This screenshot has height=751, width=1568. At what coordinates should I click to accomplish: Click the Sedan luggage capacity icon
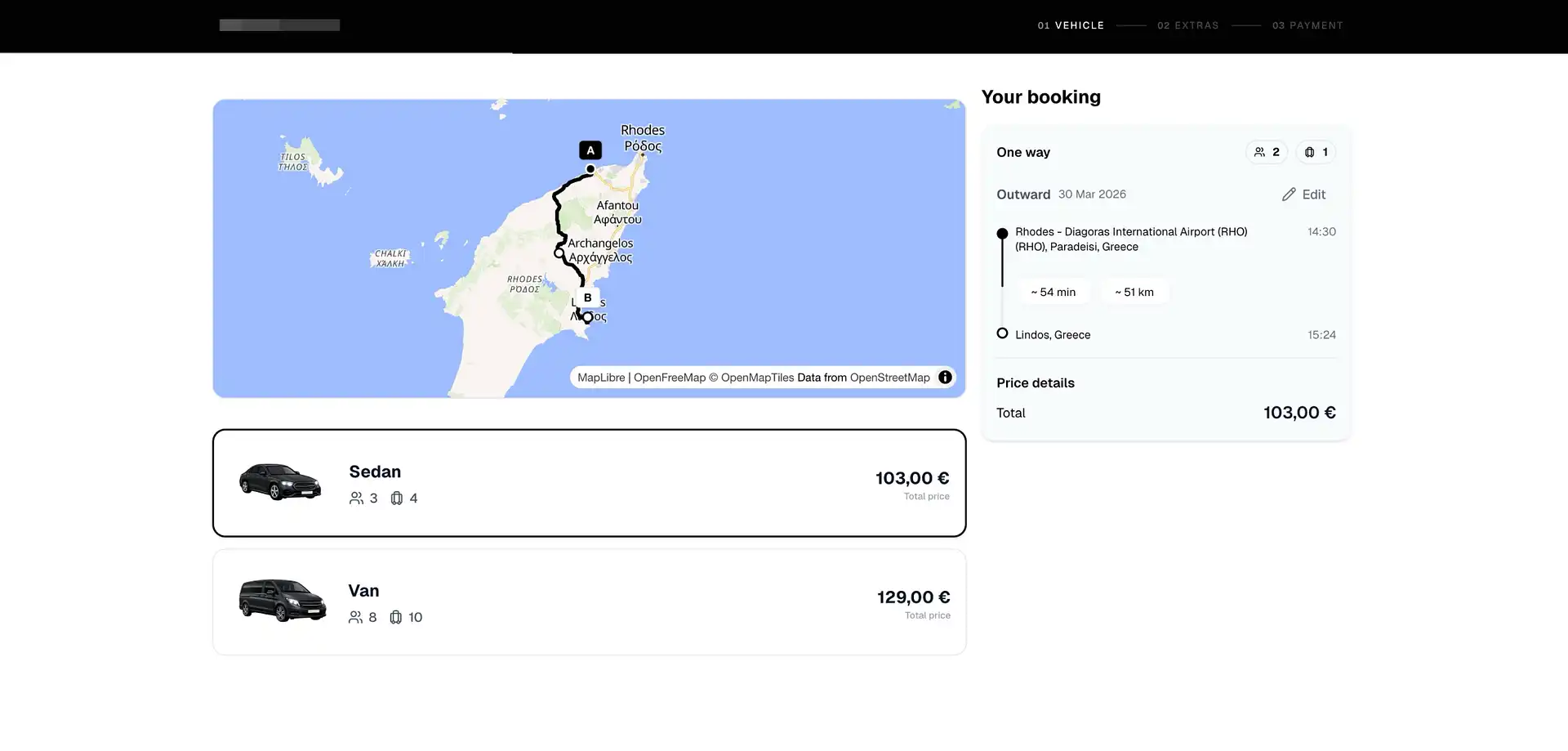pyautogui.click(x=396, y=498)
